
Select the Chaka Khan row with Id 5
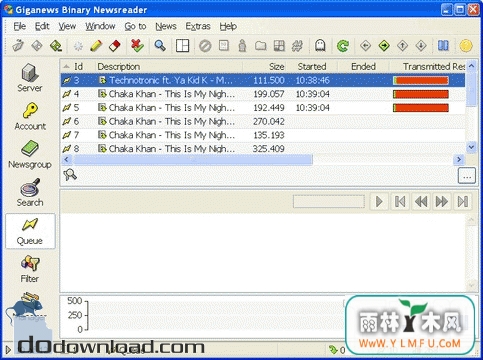tap(263, 108)
